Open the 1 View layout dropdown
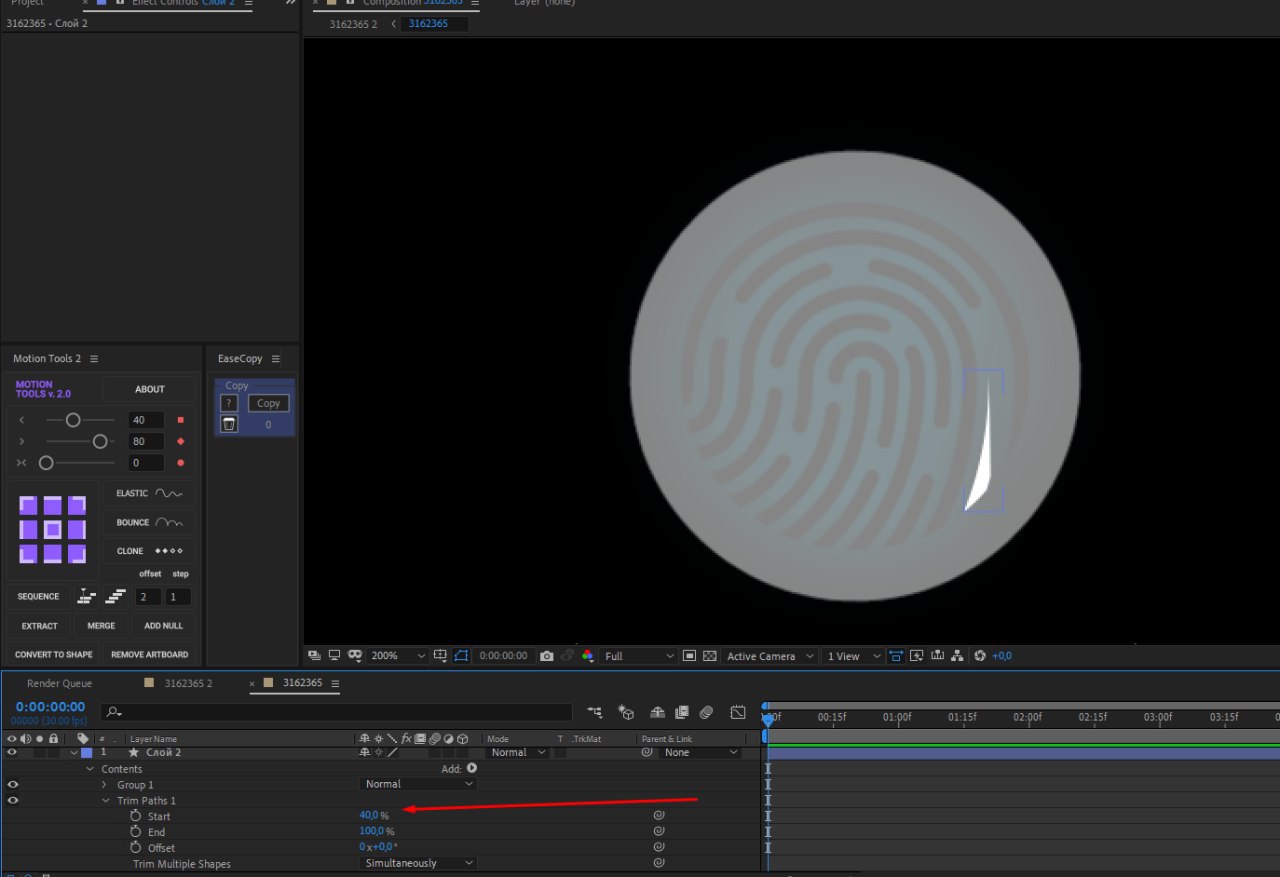Viewport: 1280px width, 877px height. coord(853,656)
